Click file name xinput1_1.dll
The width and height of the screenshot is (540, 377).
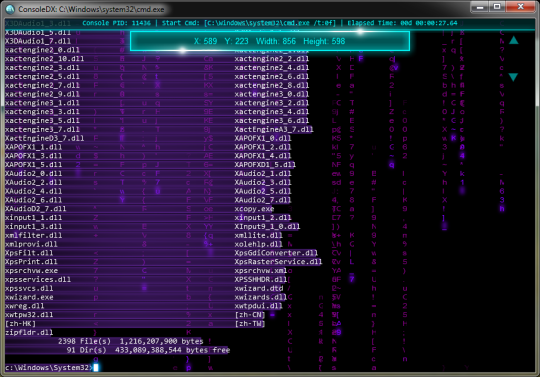33,218
